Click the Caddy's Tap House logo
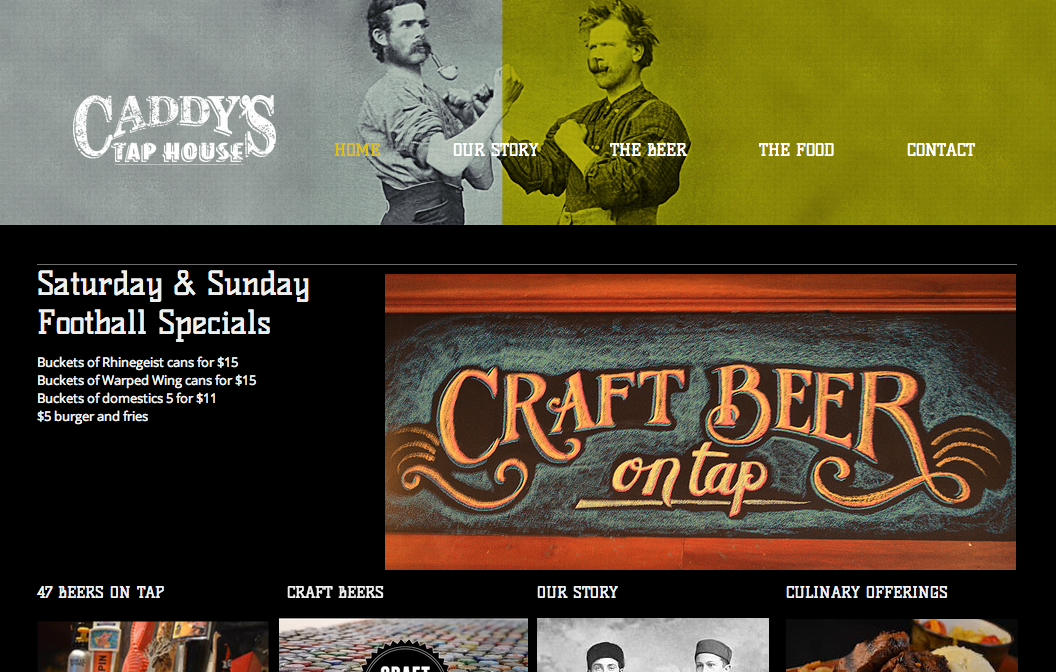This screenshot has width=1056, height=672. click(x=174, y=129)
